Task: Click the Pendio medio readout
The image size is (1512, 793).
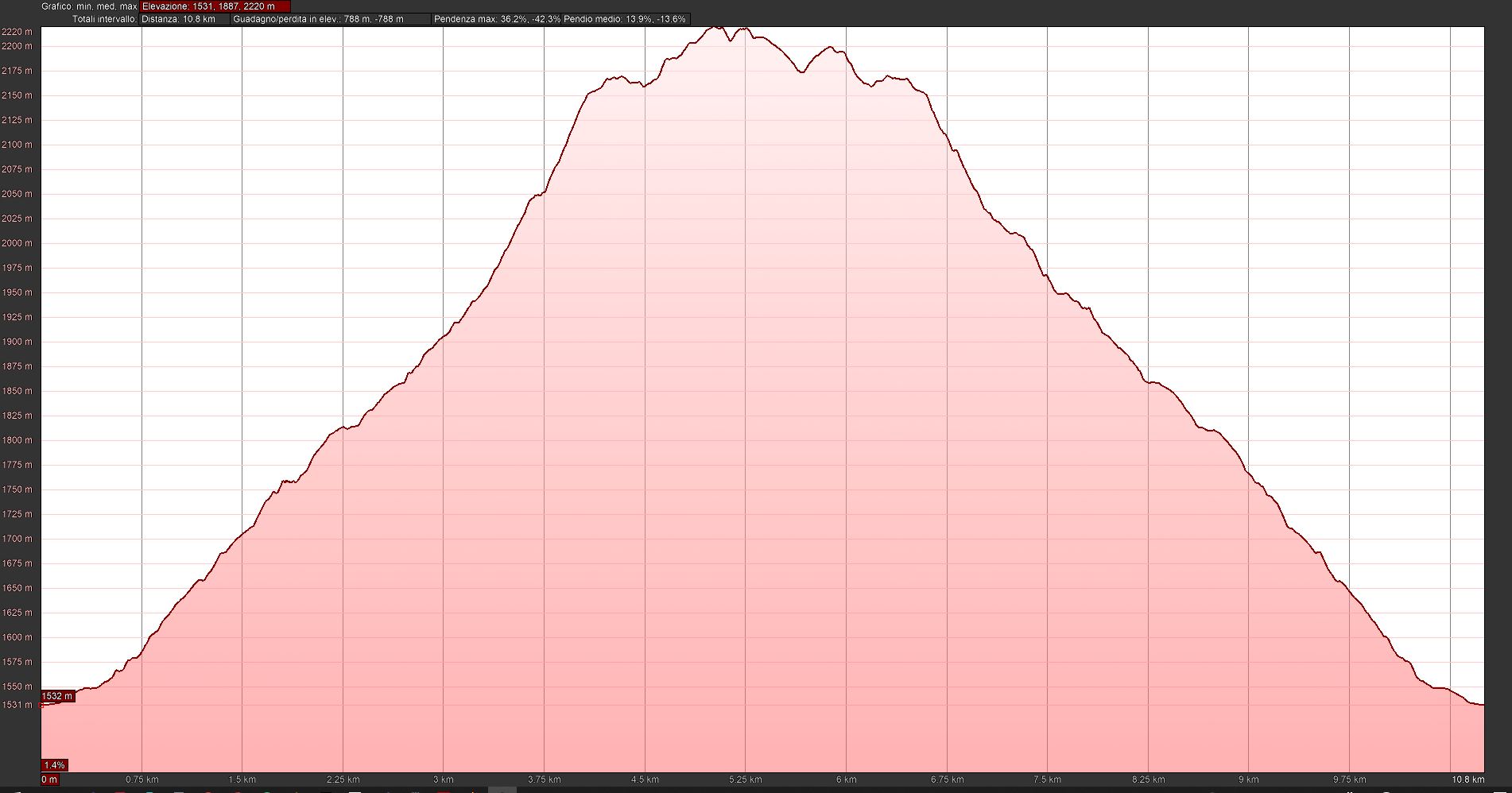Action: [x=625, y=19]
